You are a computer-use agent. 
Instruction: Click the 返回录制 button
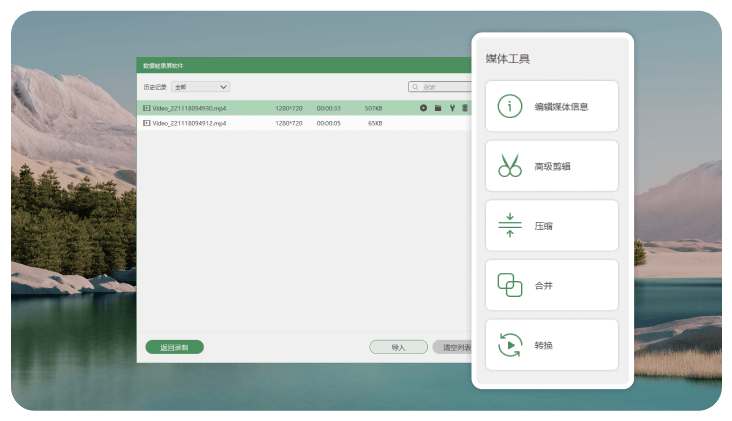[175, 347]
